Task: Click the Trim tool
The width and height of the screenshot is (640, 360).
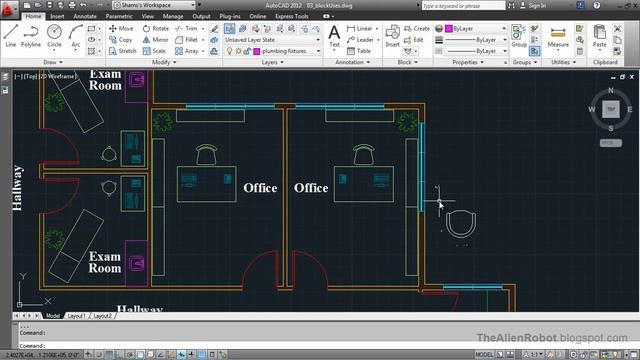Action: point(186,29)
